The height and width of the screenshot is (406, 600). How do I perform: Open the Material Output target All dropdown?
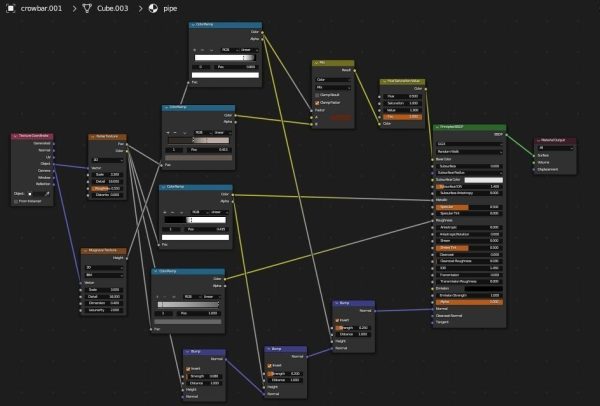[555, 148]
